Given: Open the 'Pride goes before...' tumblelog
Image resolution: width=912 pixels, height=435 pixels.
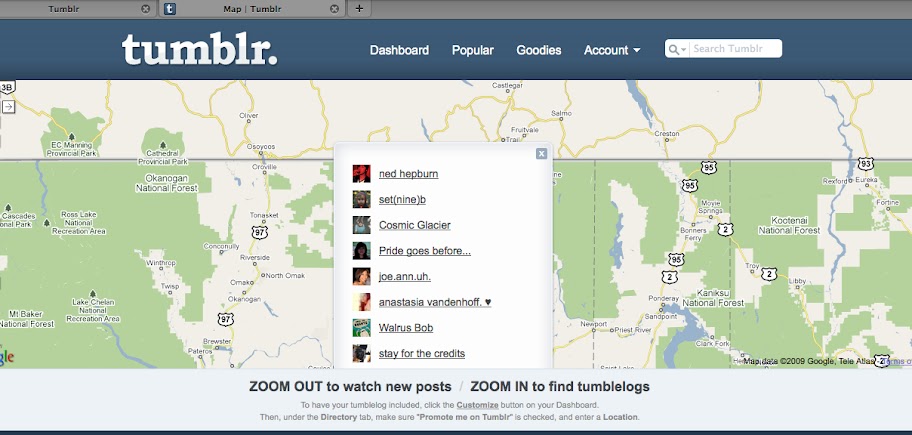Looking at the screenshot, I should [x=424, y=250].
